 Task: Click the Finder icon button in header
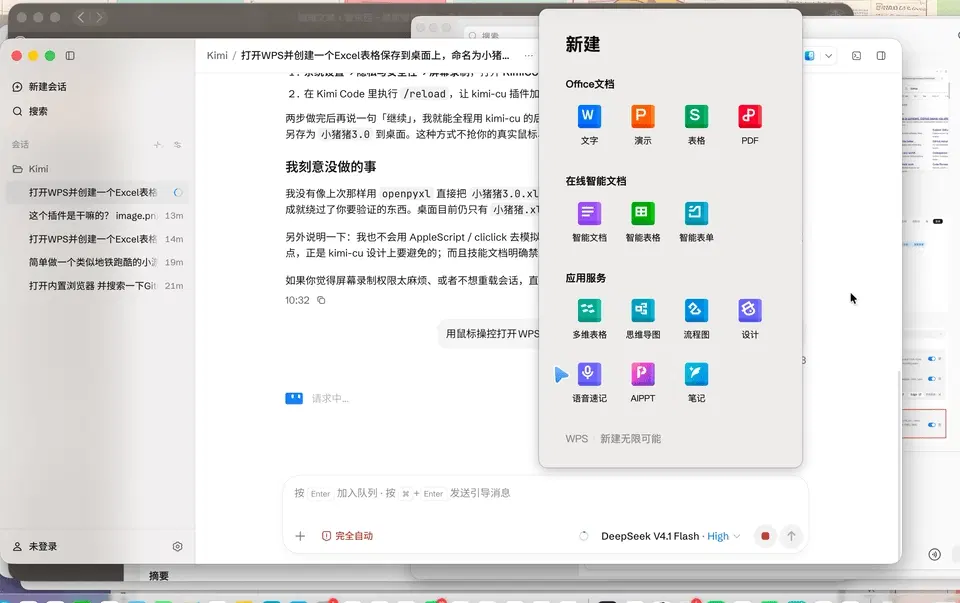(x=809, y=56)
